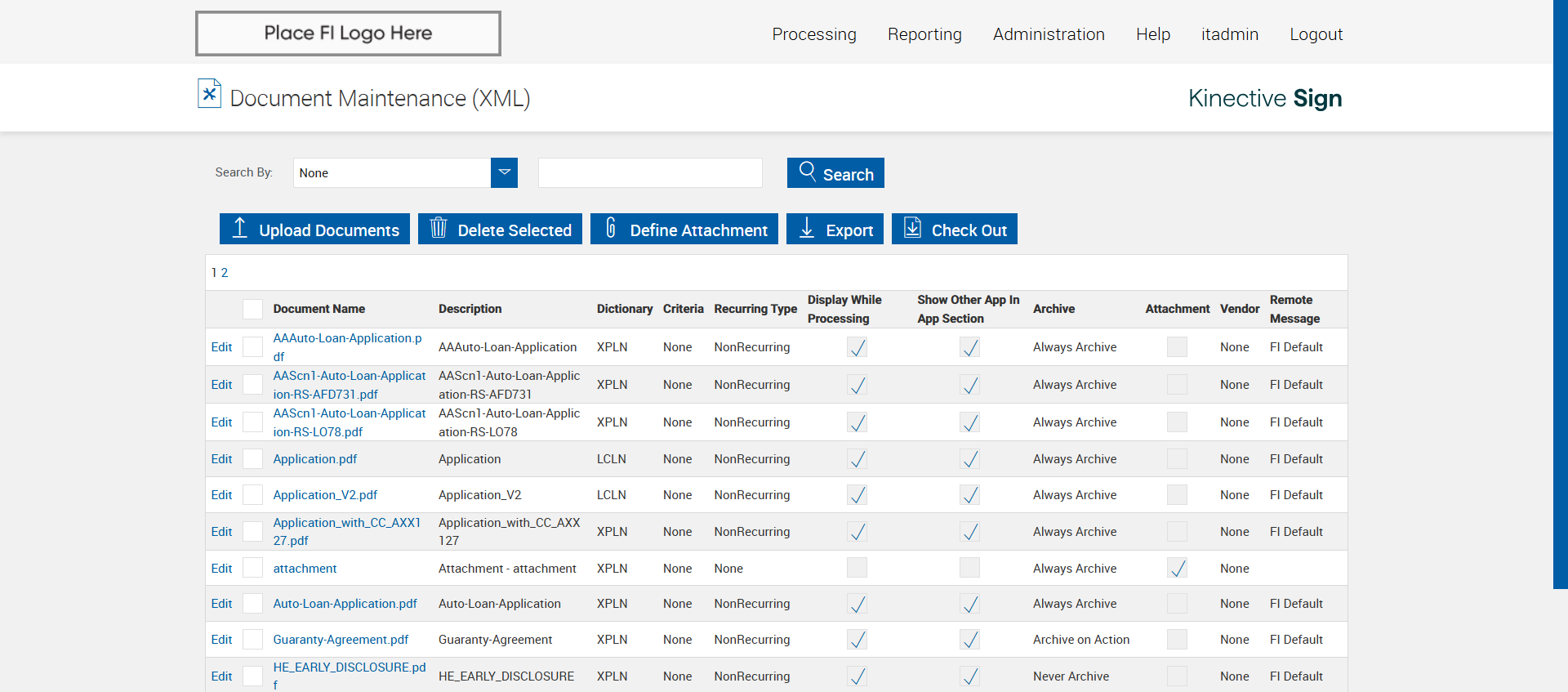Click Edit for Auto-Loan-Application.pdf row
The height and width of the screenshot is (692, 1568).
point(221,604)
